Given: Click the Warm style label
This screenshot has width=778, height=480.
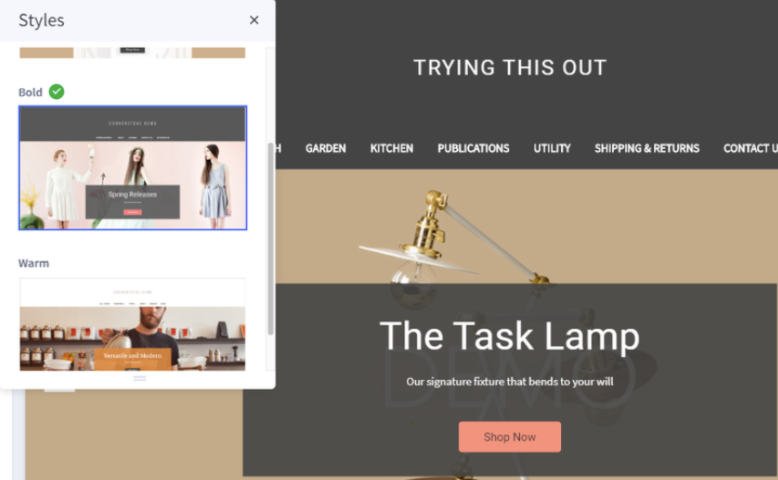Looking at the screenshot, I should (x=34, y=263).
